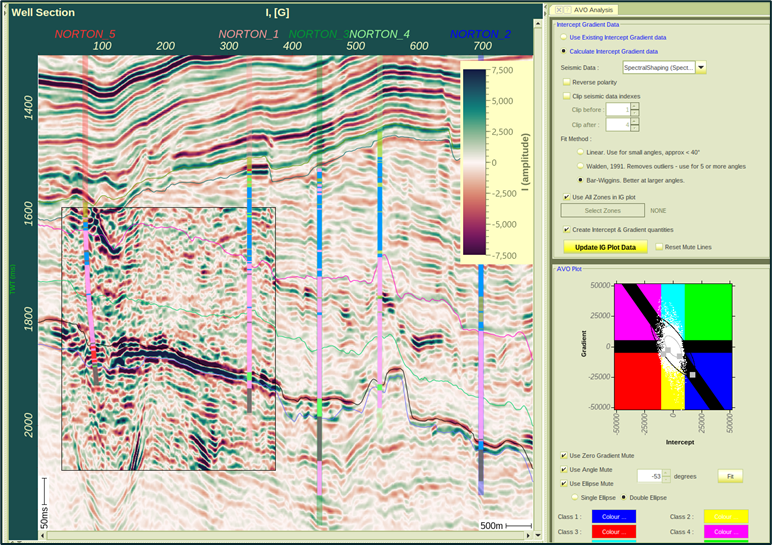The width and height of the screenshot is (772, 545).
Task: Open the Seismic Data dropdown arrow
Action: pyautogui.click(x=701, y=67)
